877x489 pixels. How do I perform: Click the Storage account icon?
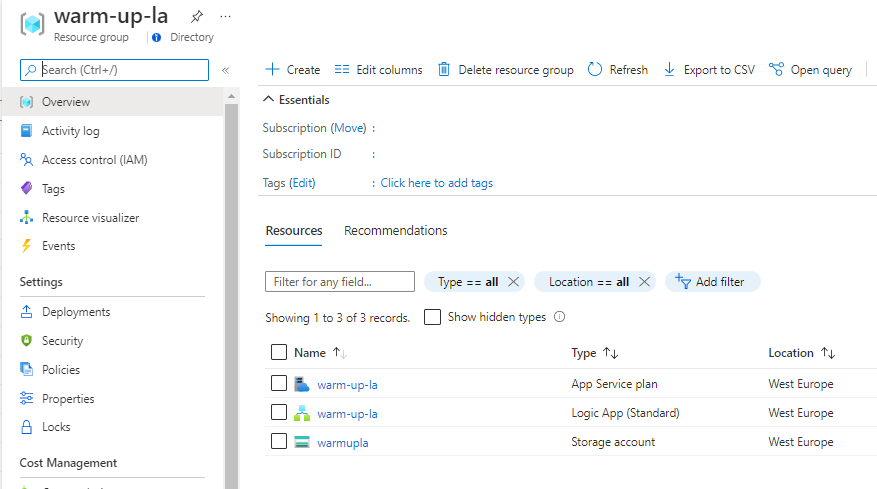click(302, 442)
